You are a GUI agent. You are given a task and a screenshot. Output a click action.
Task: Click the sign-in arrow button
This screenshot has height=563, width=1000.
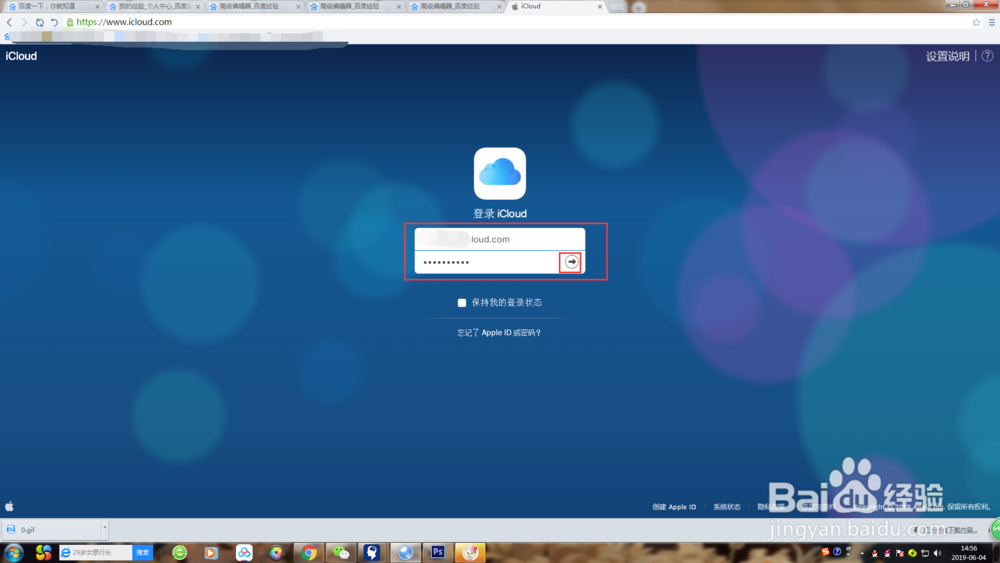coord(571,262)
